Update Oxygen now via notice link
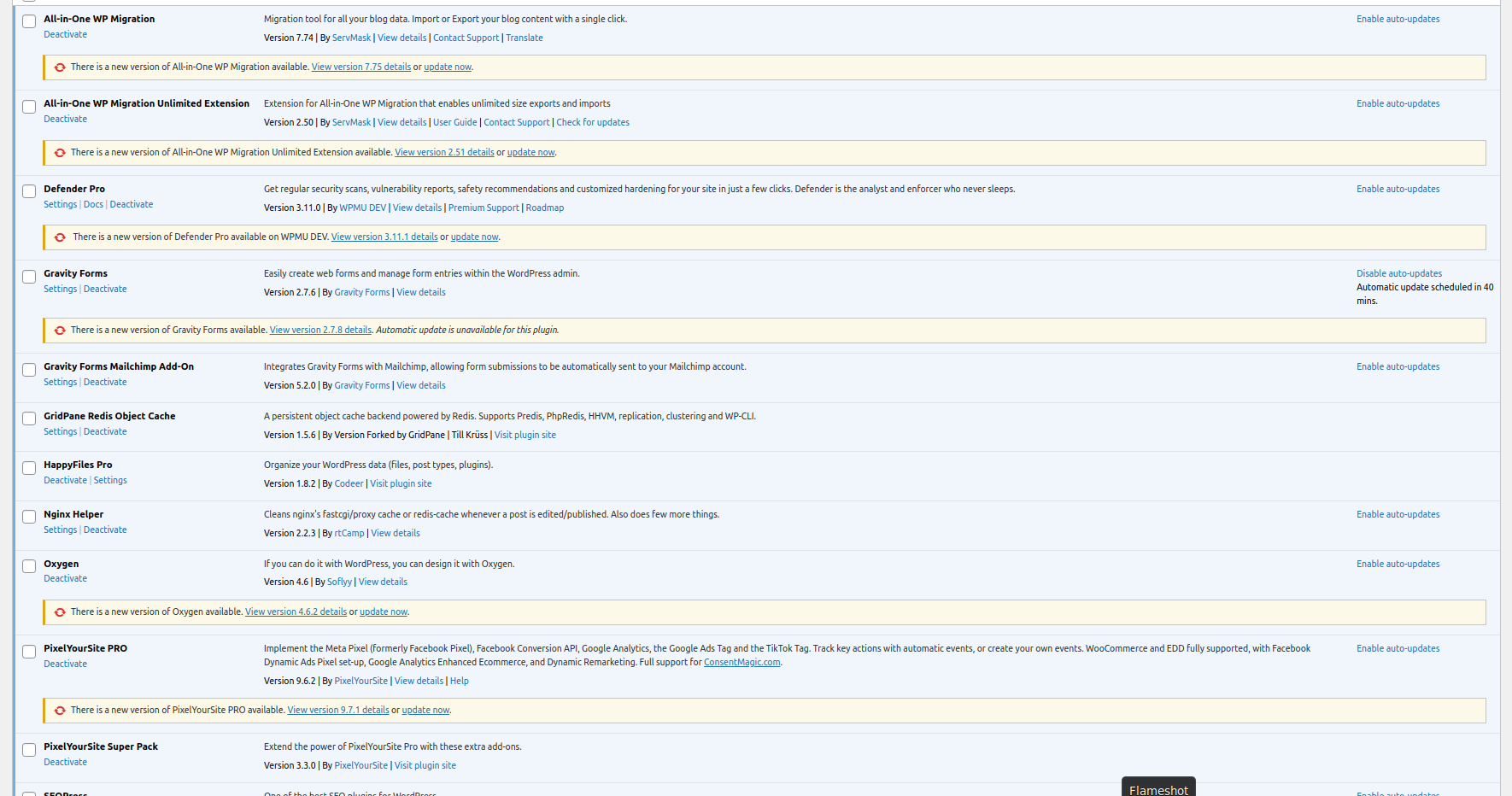 383,612
